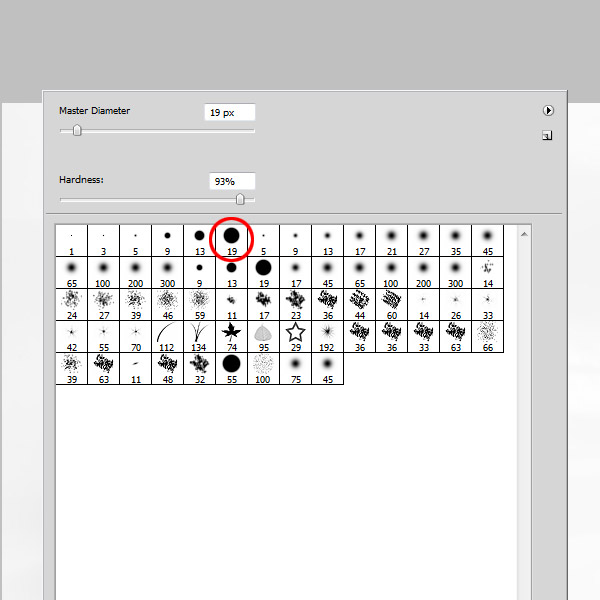Choose the soft round 21 brush
This screenshot has height=600, width=600.
(391, 241)
